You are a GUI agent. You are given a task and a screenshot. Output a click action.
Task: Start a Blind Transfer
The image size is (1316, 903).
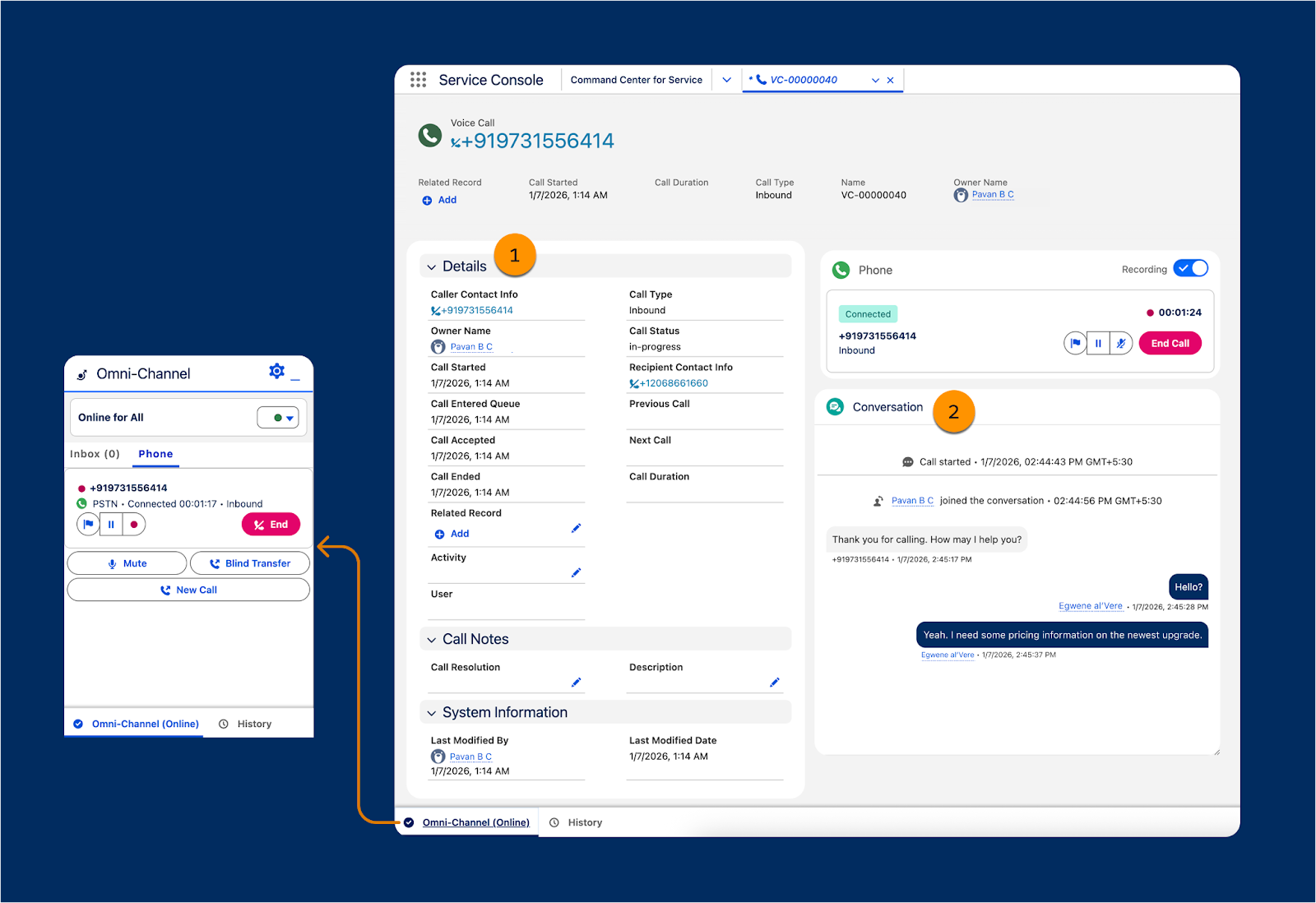pos(250,563)
